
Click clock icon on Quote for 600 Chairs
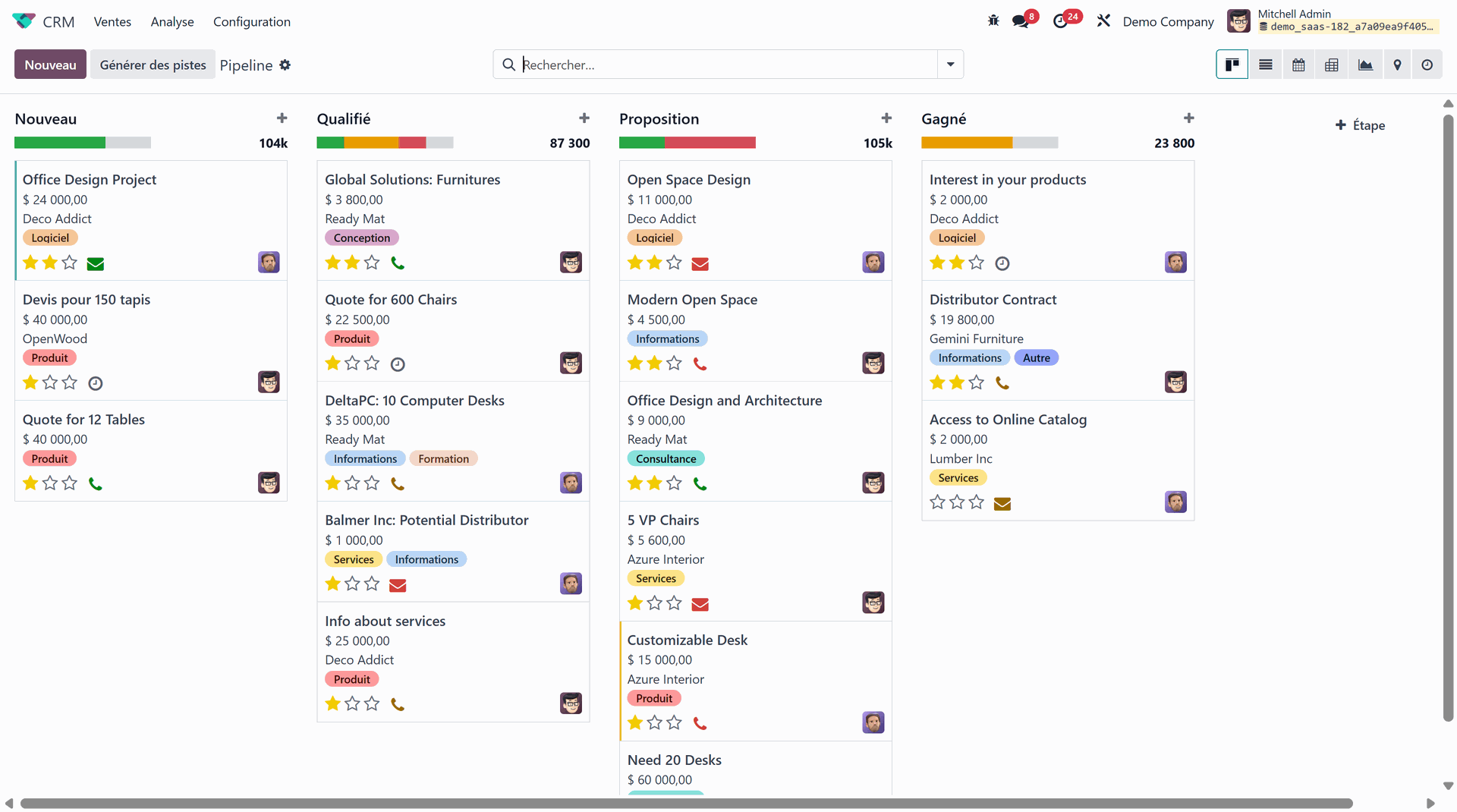[398, 364]
